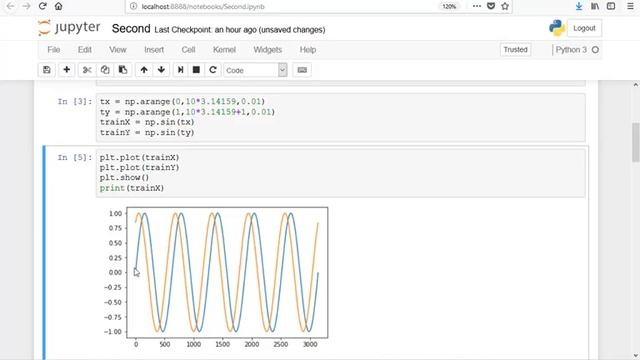Click the trainY = np.sin(ty) line
The image size is (640, 360).
tap(147, 132)
